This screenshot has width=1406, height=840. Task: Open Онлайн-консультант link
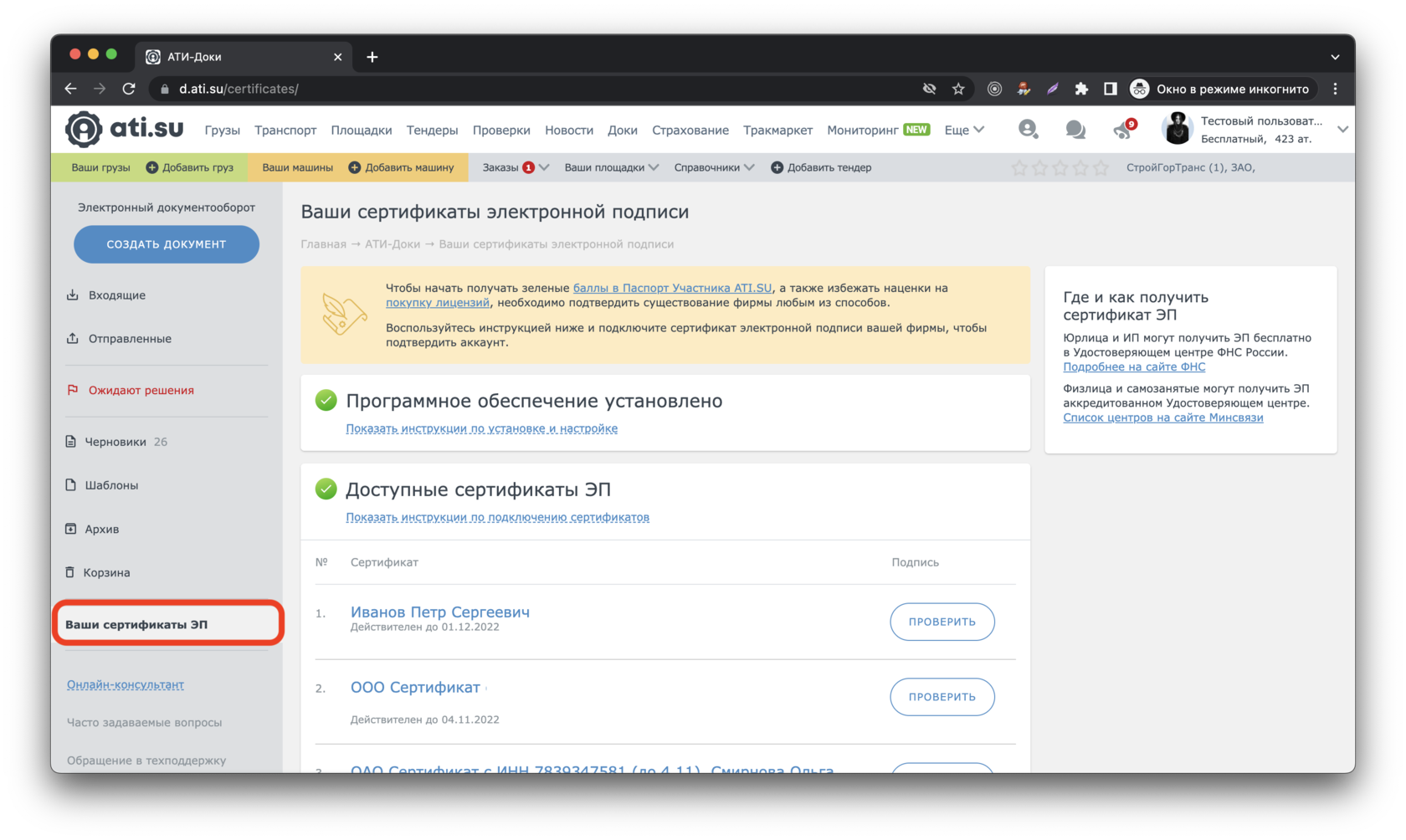tap(126, 684)
